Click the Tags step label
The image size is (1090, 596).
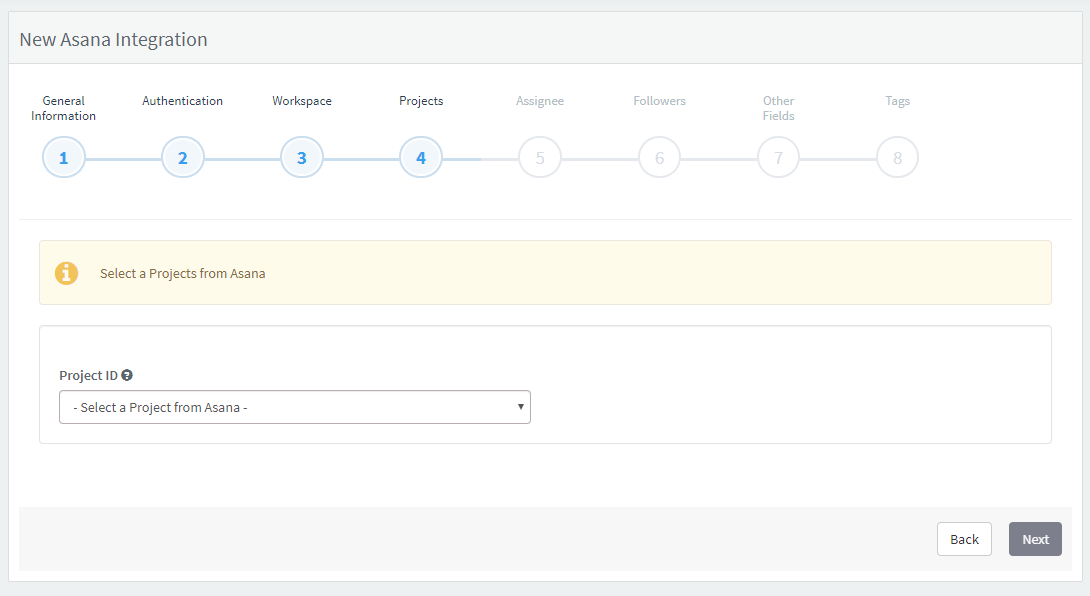pos(897,101)
